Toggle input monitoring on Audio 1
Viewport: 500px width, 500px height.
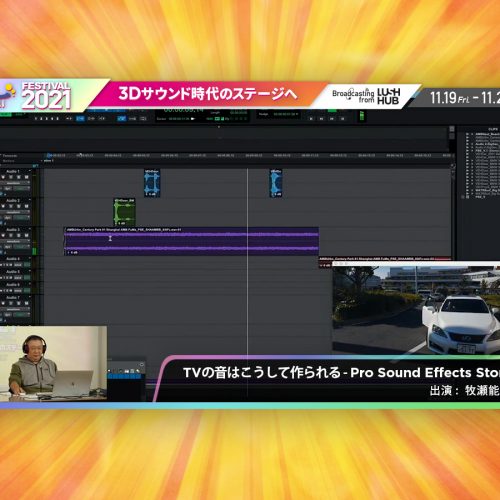(11, 177)
